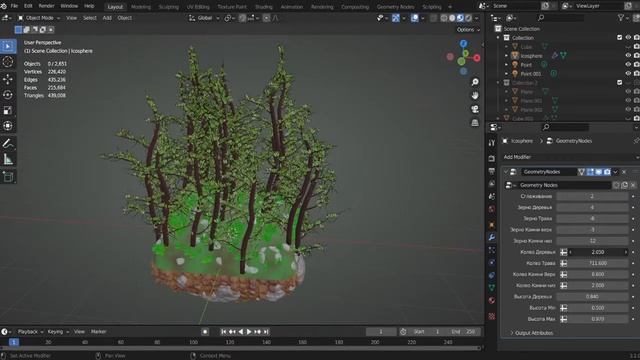Open the Physics properties tab
This screenshot has width=640, height=360.
click(492, 262)
